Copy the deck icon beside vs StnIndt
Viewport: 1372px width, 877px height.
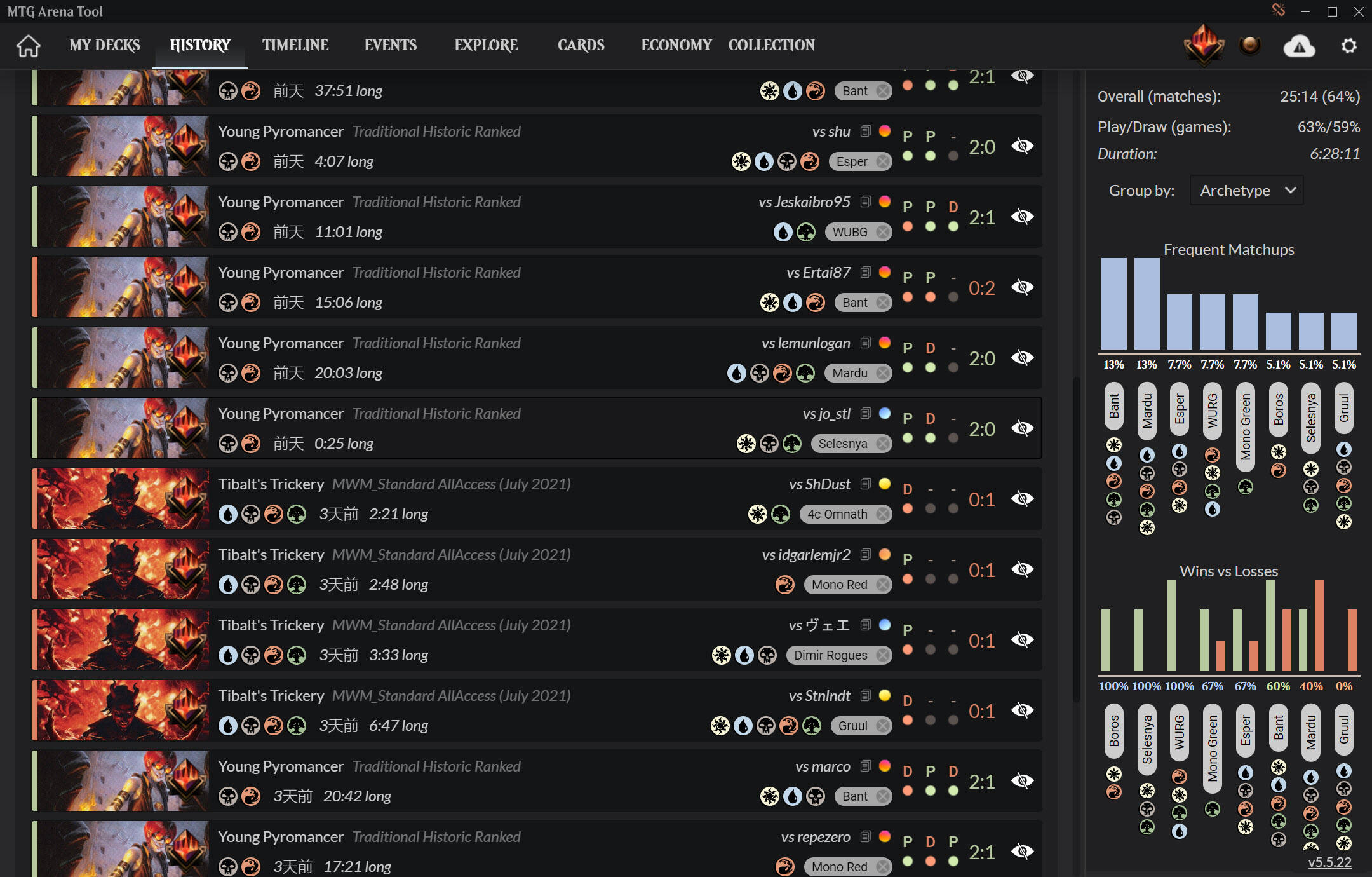click(865, 696)
